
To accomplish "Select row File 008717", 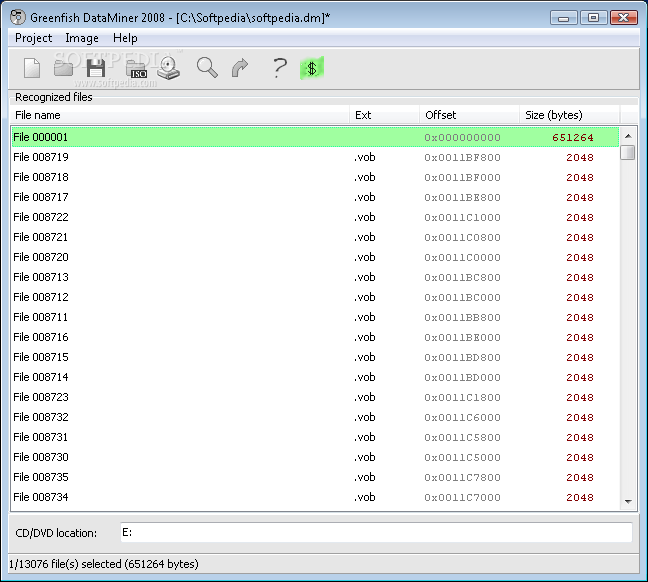I will pos(316,197).
